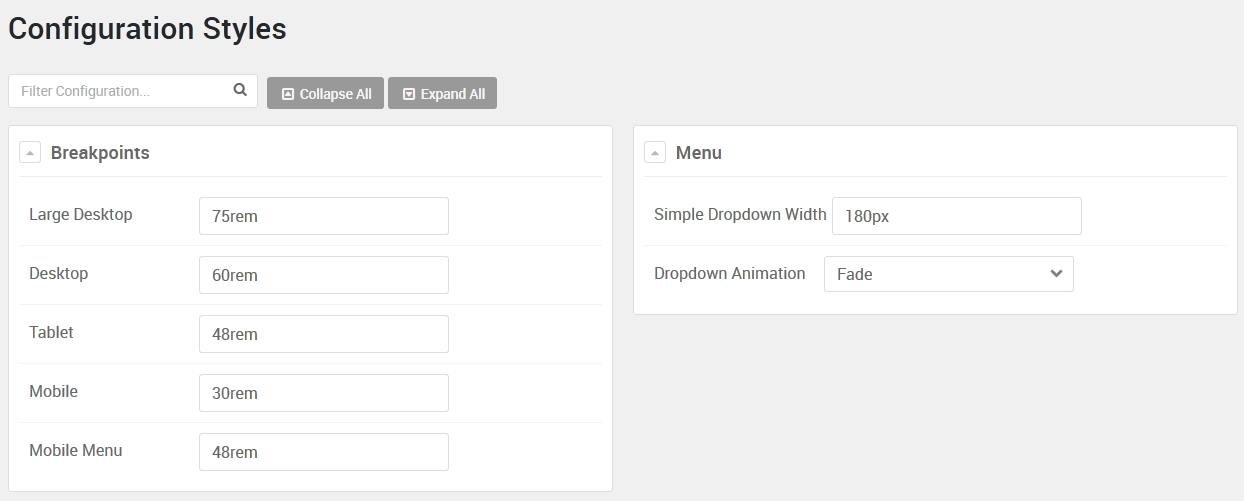Collapse the Menu panel using its arrow toggle
This screenshot has height=501, width=1244.
[x=655, y=153]
